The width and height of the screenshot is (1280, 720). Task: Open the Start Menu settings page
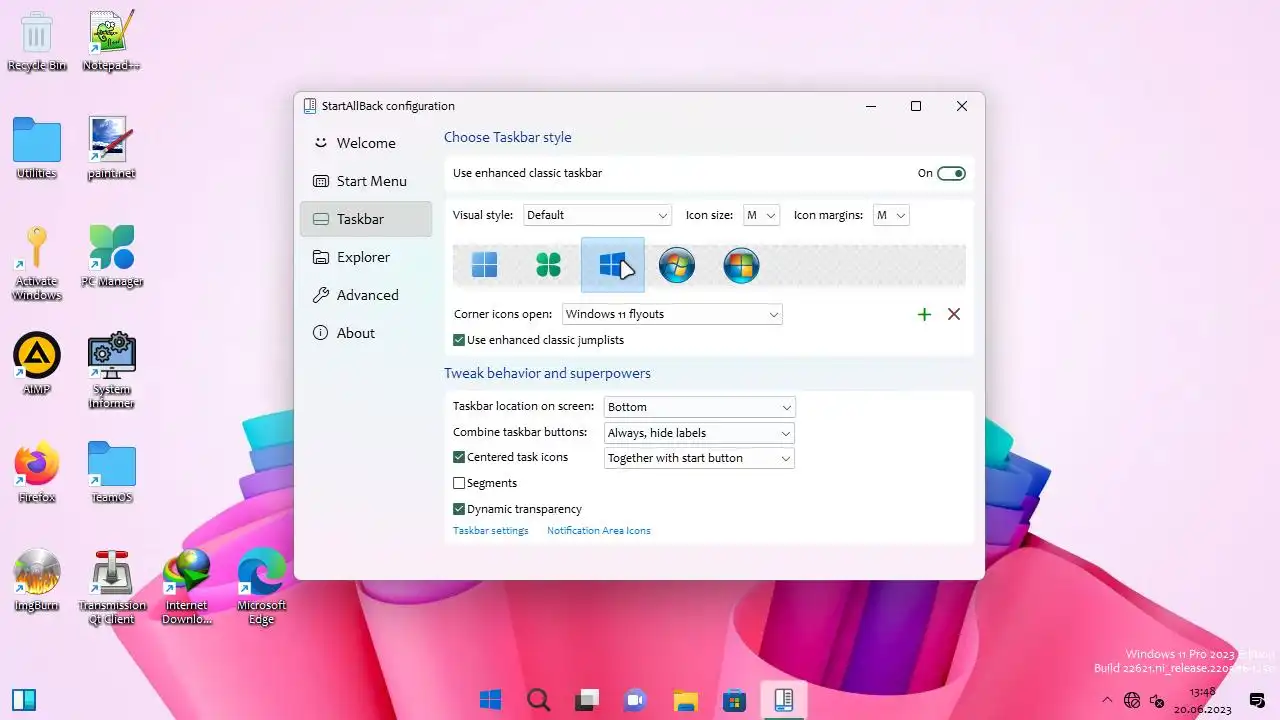pyautogui.click(x=366, y=181)
